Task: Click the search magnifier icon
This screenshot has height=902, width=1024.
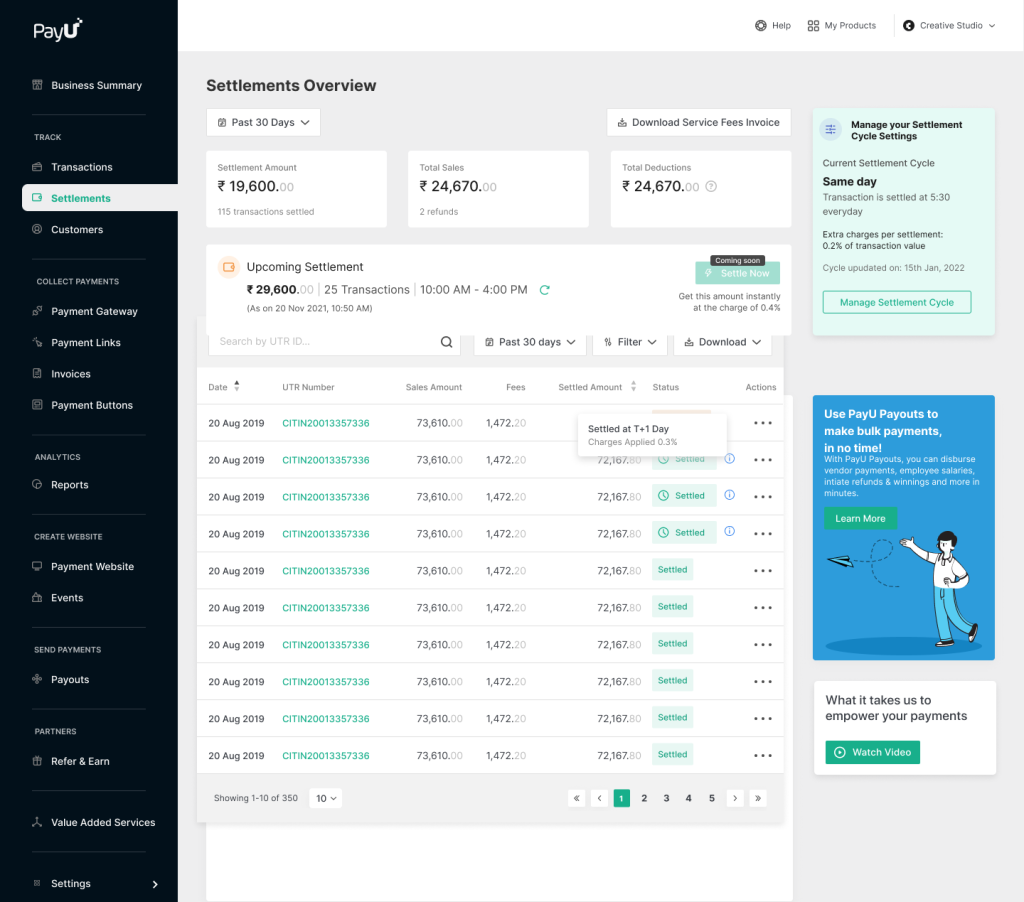Action: (447, 342)
